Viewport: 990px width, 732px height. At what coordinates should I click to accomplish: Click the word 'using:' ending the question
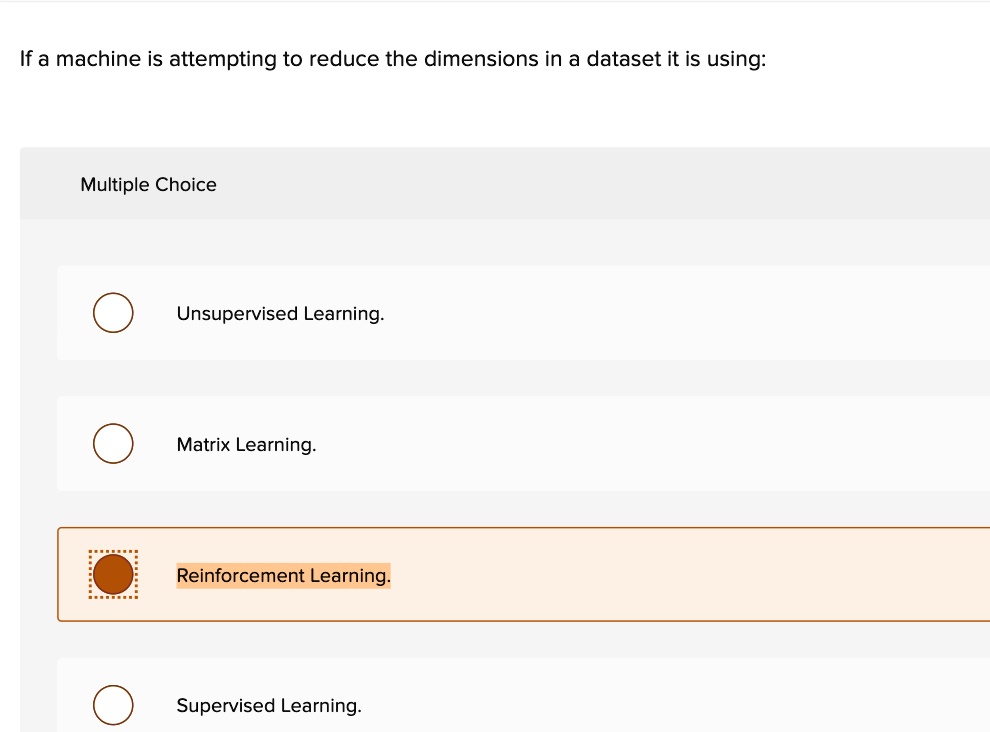coord(738,60)
